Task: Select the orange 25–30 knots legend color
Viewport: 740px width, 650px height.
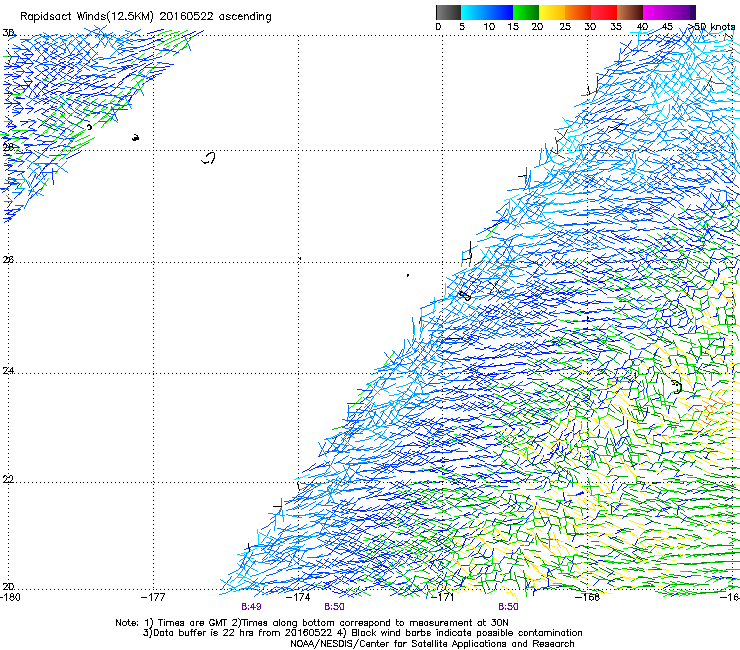Action: point(578,12)
